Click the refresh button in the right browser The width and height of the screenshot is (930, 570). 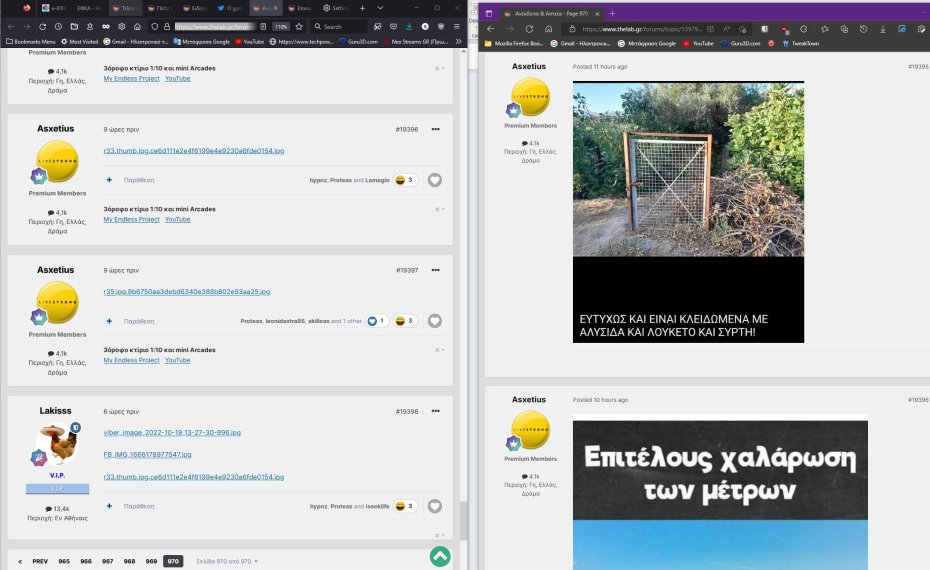tap(528, 29)
